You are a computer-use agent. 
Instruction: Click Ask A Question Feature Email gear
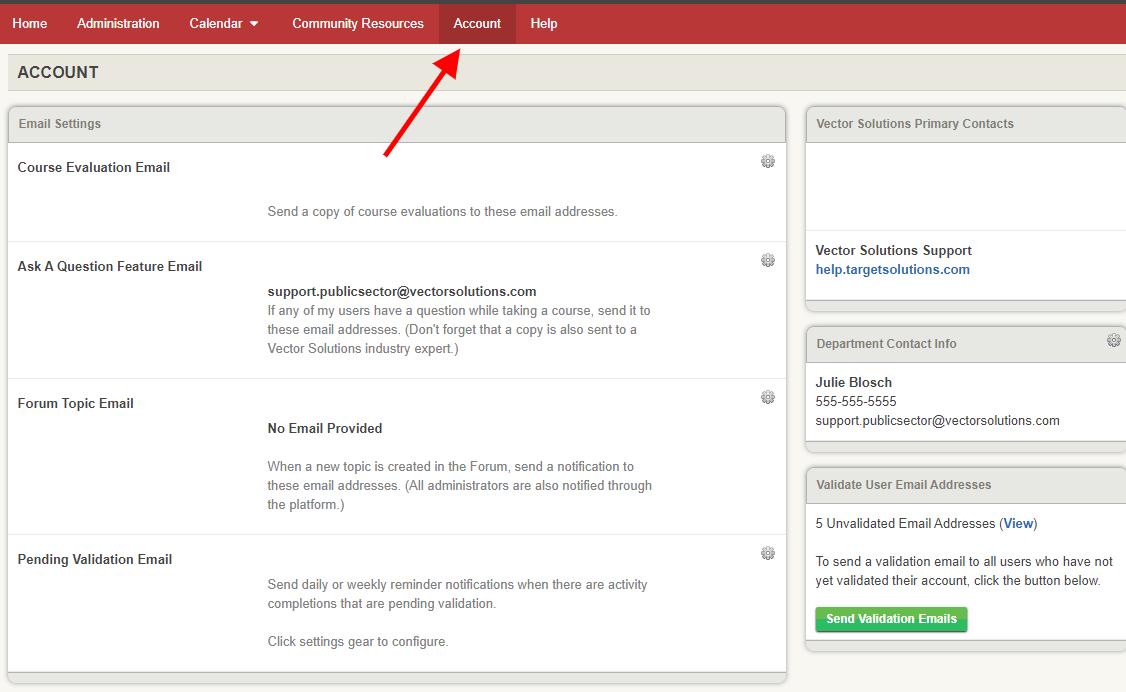click(x=768, y=260)
